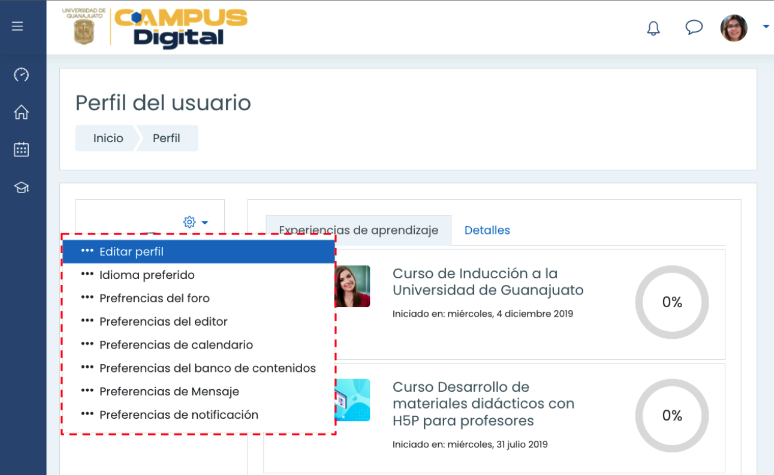
Task: Open Curso Desarrollo de materiales didácticos
Action: tap(483, 403)
